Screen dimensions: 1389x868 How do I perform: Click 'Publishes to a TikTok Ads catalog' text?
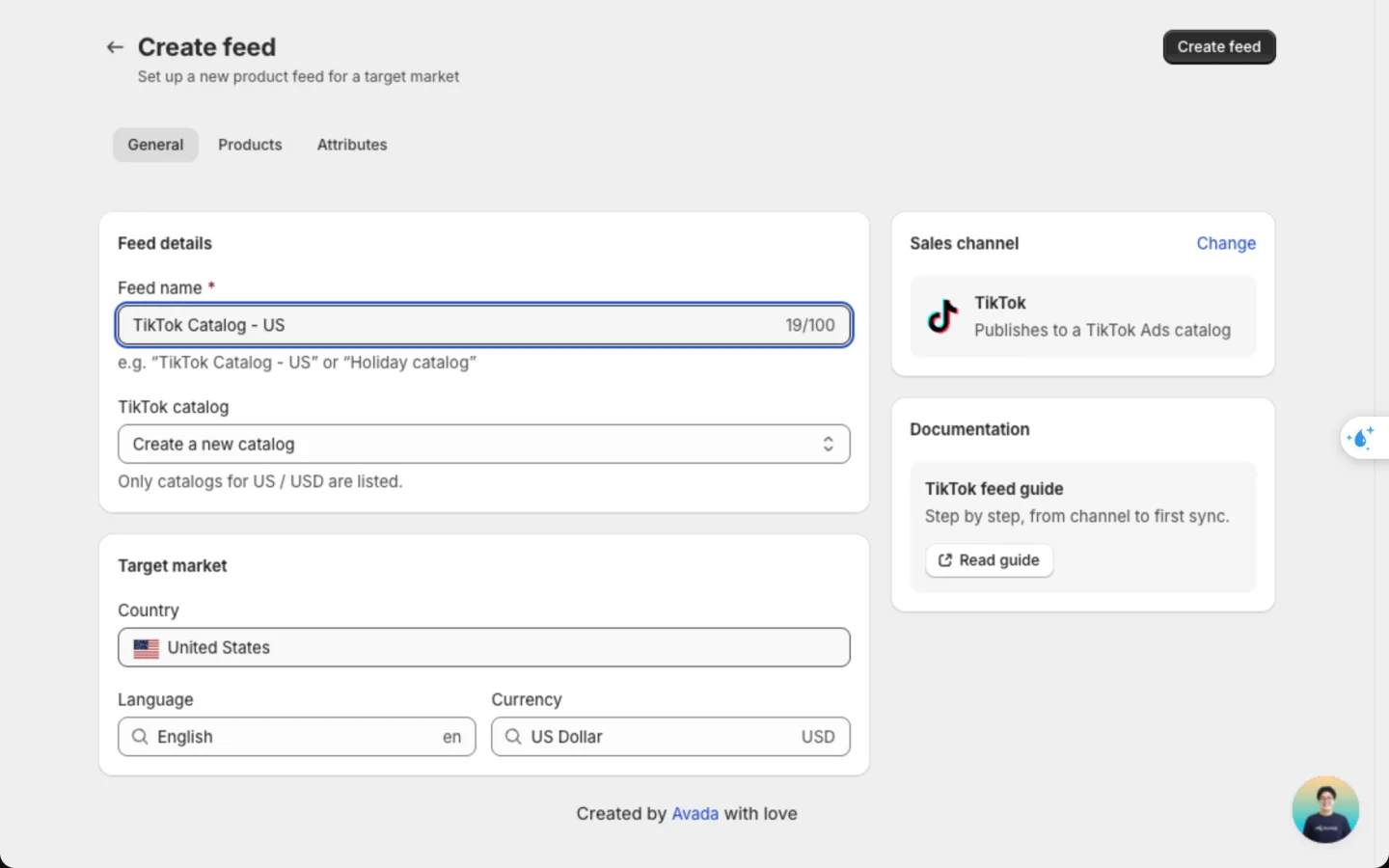click(x=1102, y=331)
